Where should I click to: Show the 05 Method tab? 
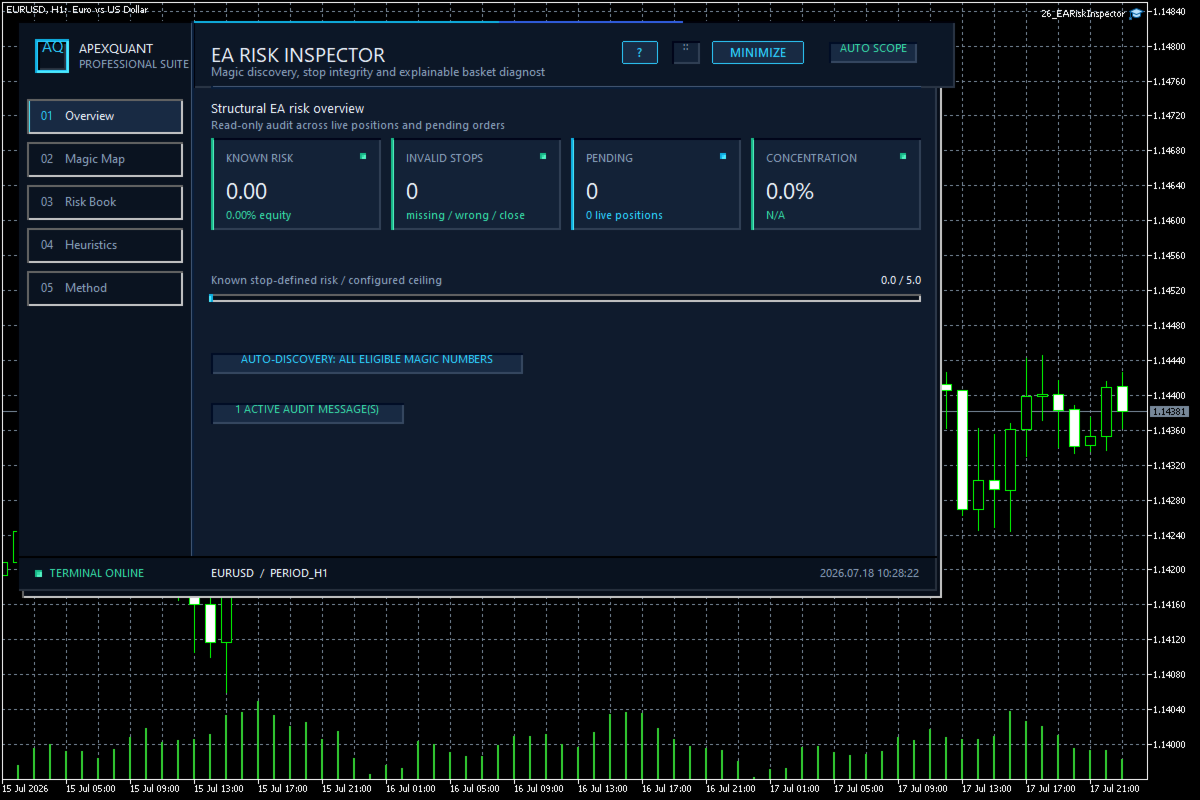coord(105,288)
